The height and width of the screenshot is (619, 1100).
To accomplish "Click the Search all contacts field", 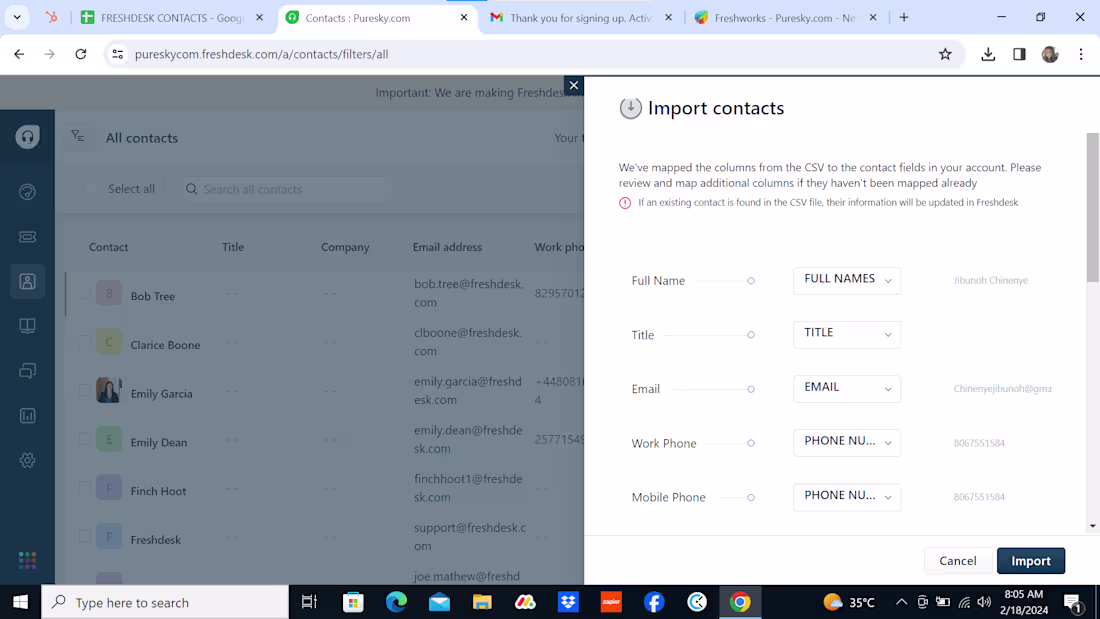I will point(285,188).
